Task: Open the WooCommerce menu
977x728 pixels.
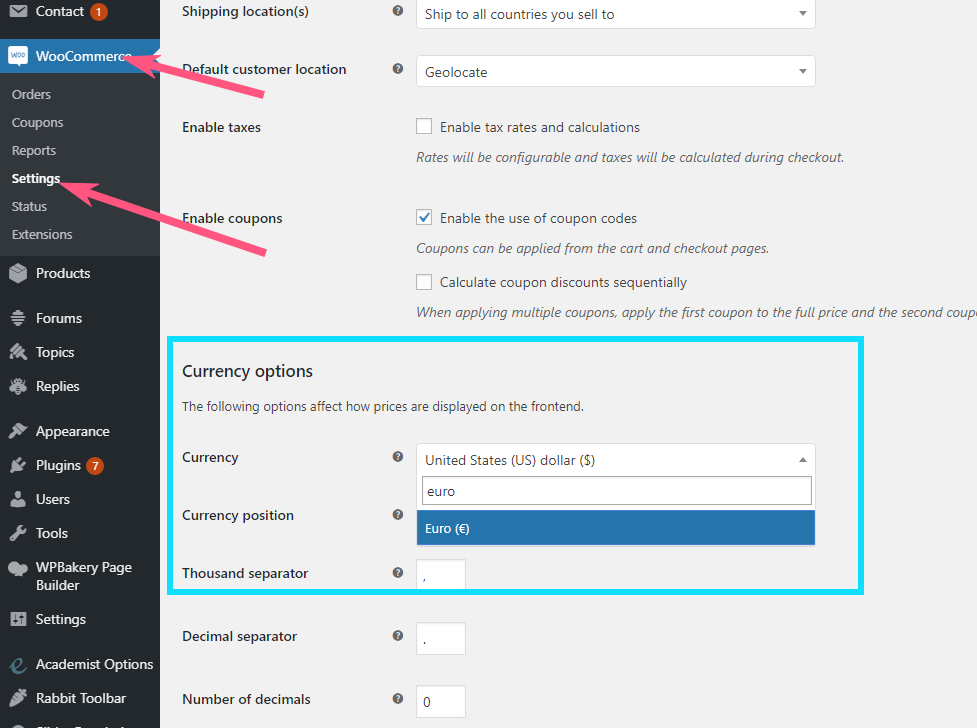Action: click(x=80, y=56)
